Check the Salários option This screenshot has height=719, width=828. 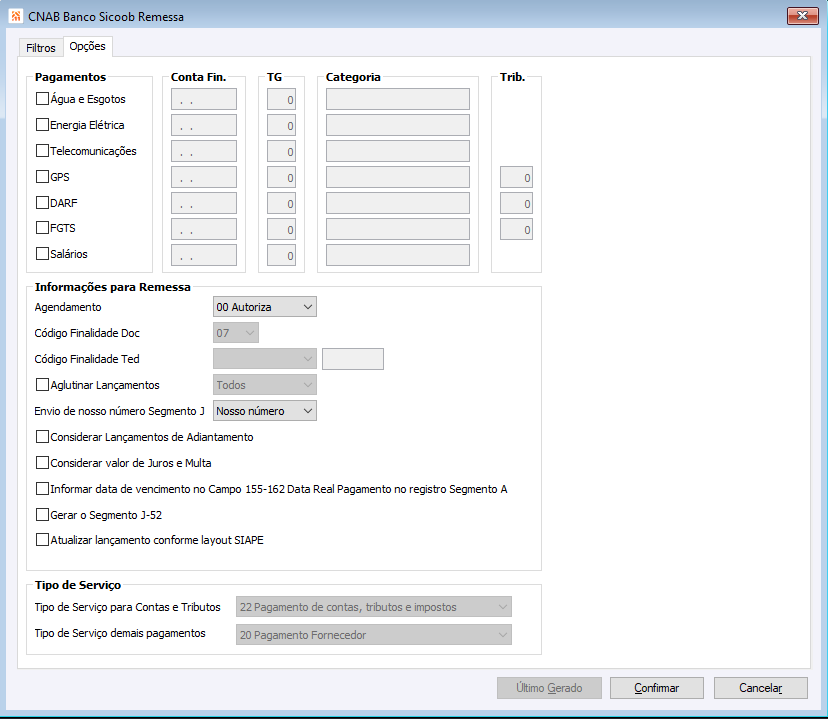point(42,253)
